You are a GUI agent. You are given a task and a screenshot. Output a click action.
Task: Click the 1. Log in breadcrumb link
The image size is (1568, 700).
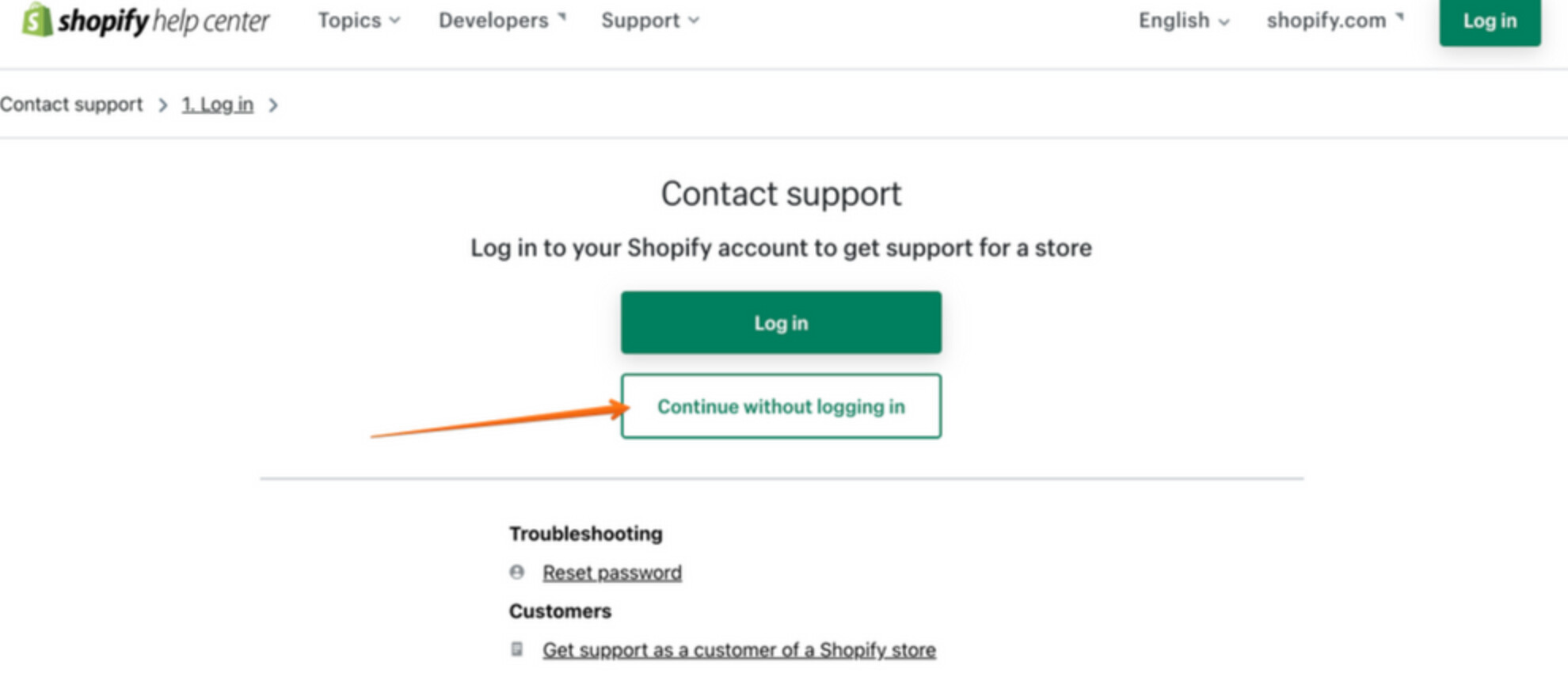pos(218,105)
